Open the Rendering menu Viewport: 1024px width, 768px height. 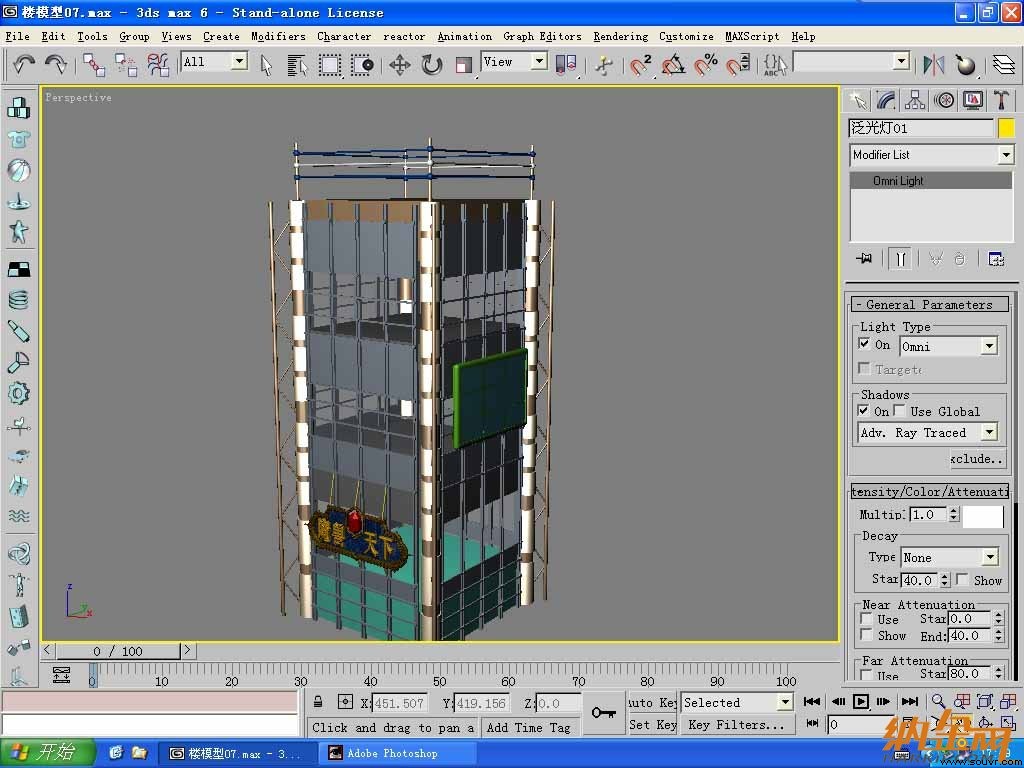coord(620,37)
